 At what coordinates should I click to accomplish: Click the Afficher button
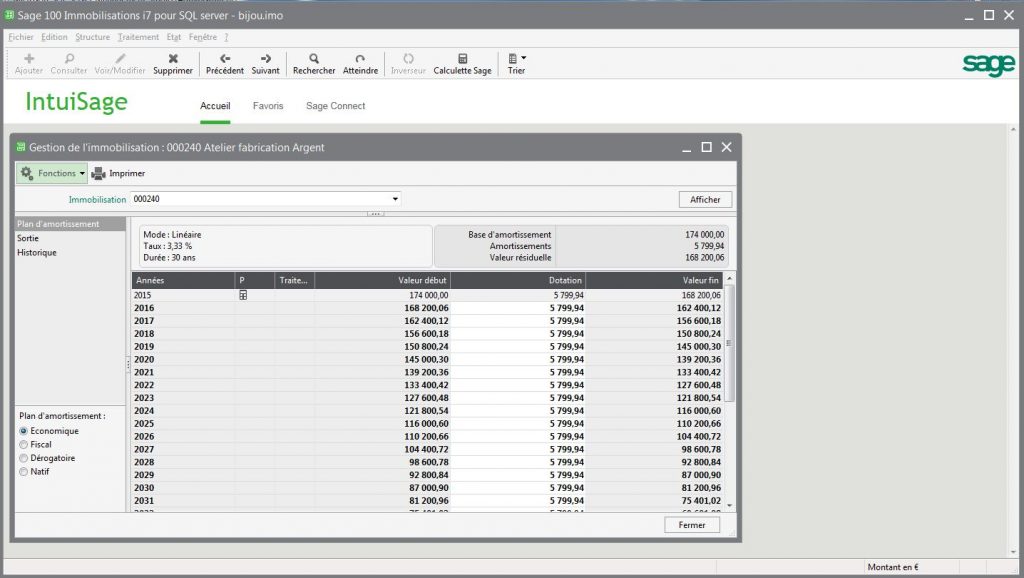click(705, 199)
